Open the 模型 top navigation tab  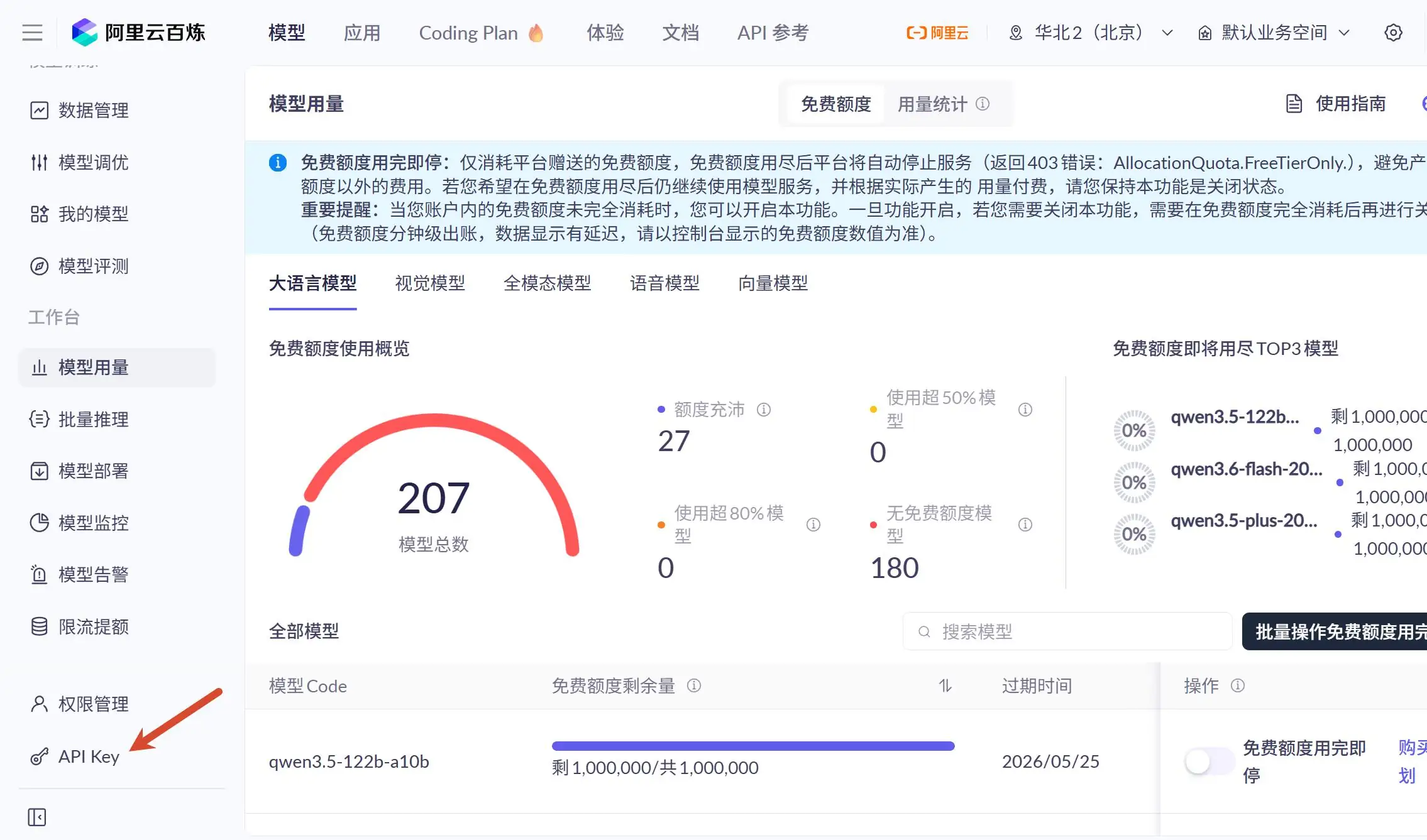(287, 33)
